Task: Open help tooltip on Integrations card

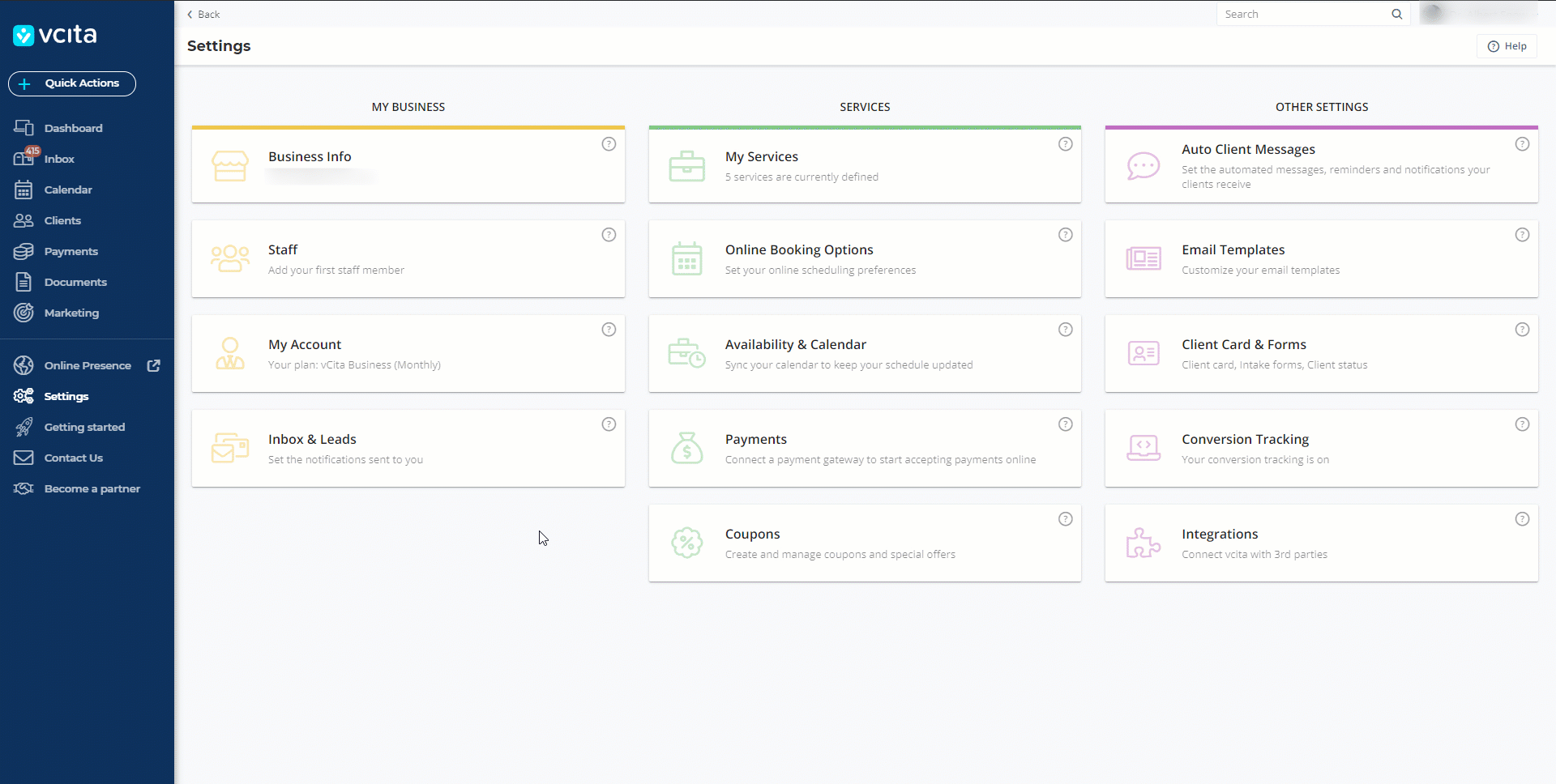Action: tap(1523, 519)
